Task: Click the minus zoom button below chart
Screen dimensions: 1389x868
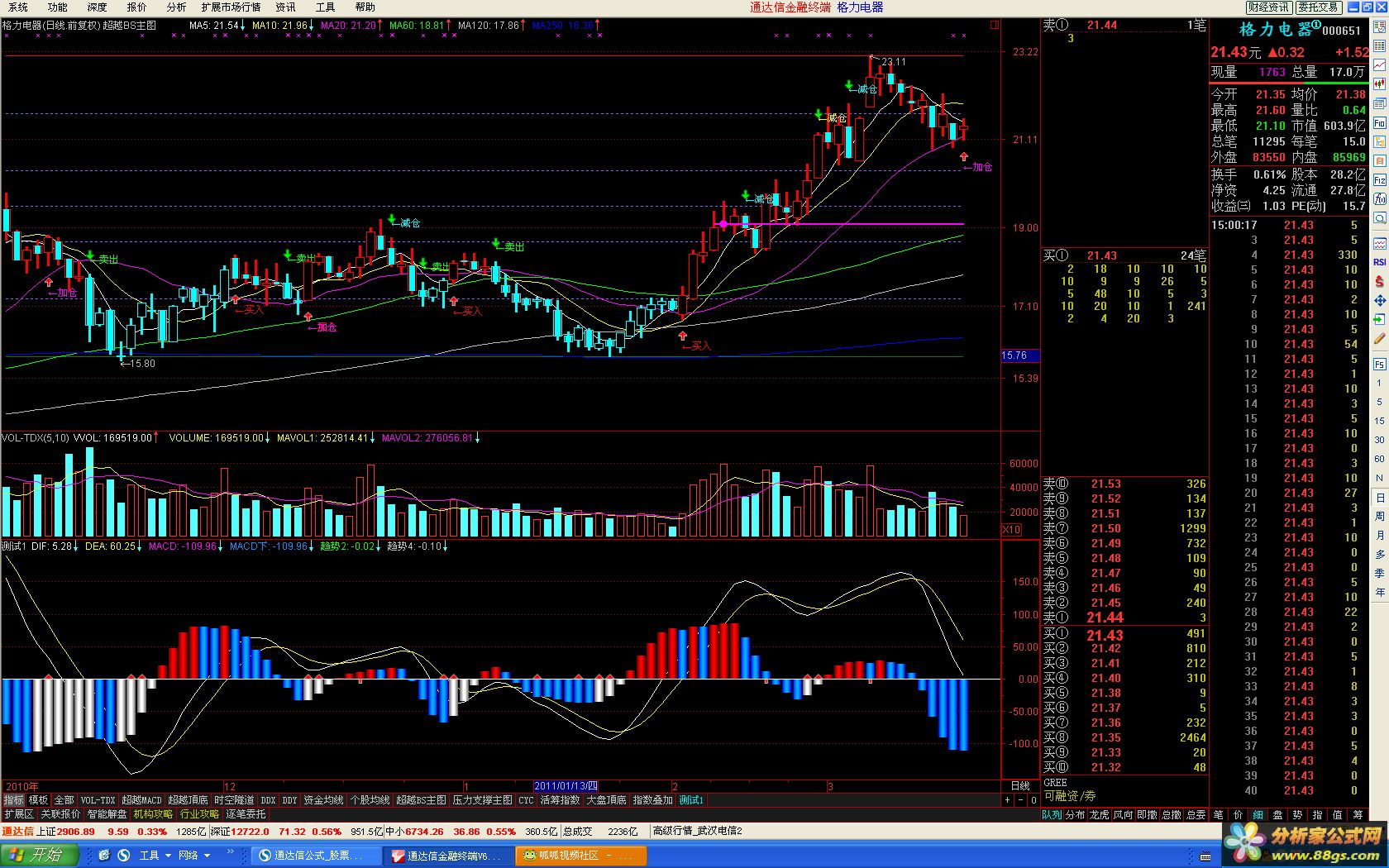Action: pos(1020,800)
